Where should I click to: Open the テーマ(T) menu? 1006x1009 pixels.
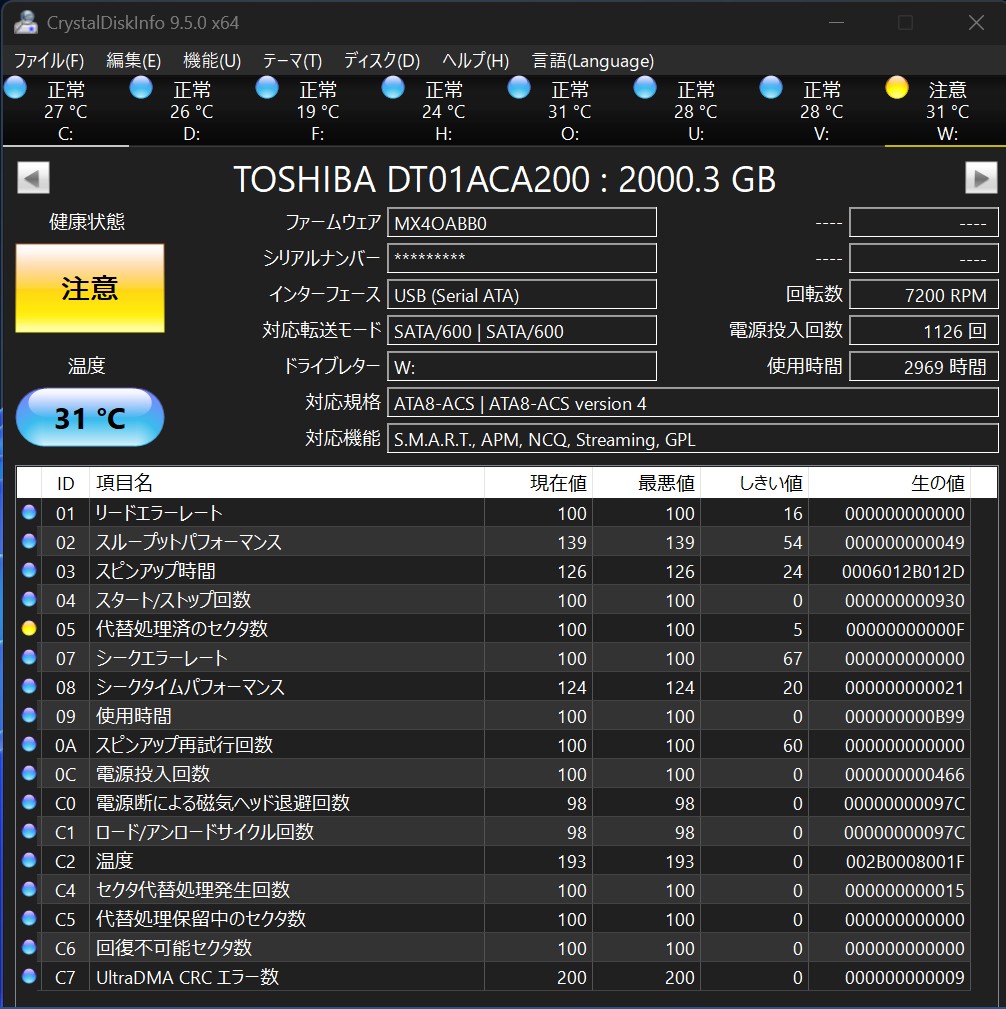click(292, 61)
